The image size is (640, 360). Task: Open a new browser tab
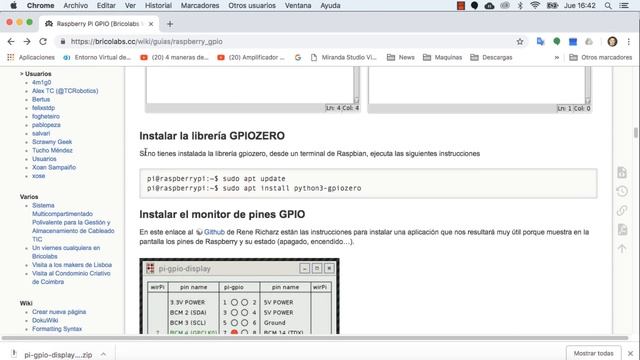tap(170, 24)
